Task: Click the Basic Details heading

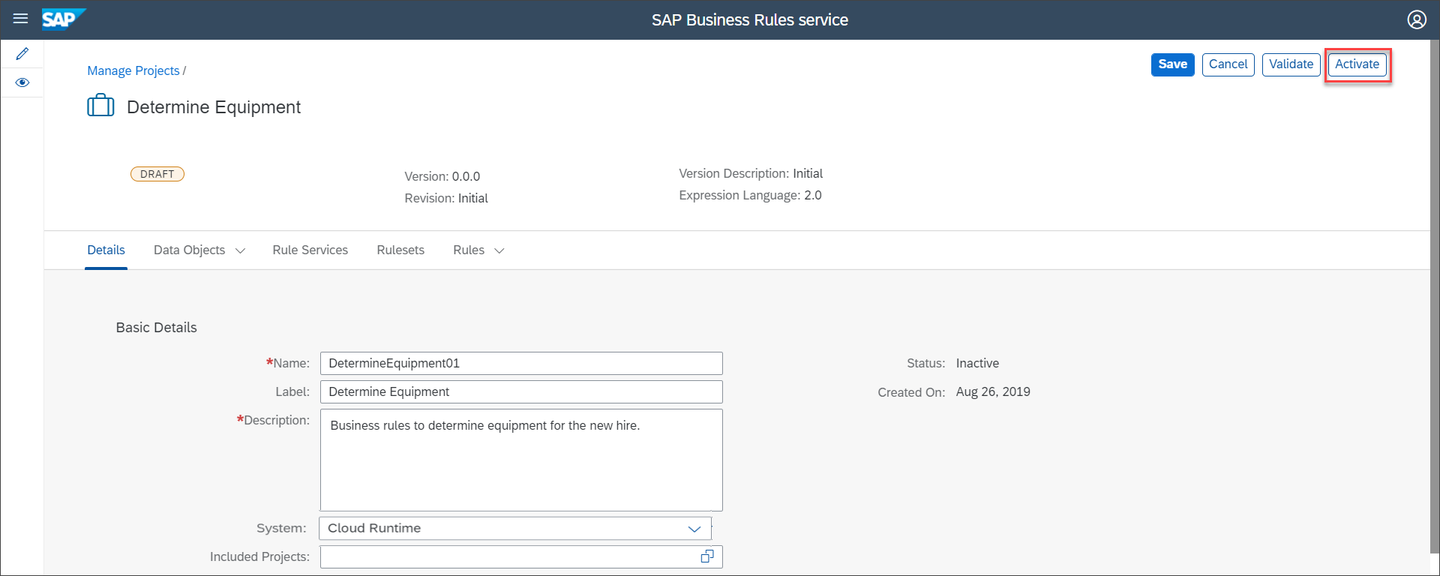Action: tap(156, 327)
